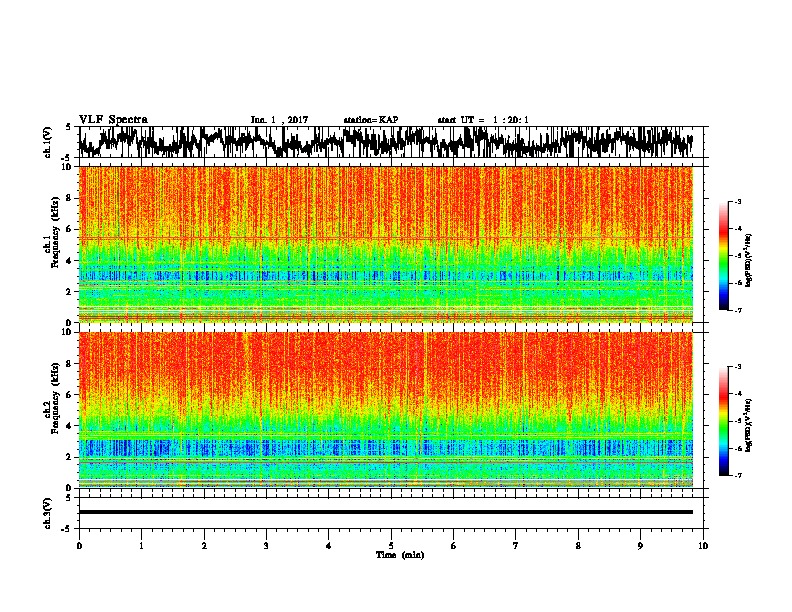Screen dimensions: 792x612
Task: Click the "0" tick on the time axis
Action: tap(79, 546)
